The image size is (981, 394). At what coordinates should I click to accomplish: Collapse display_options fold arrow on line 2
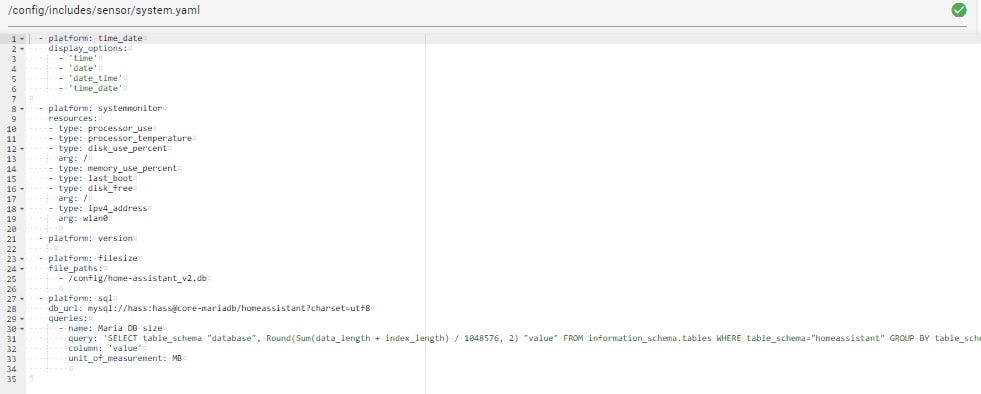[x=22, y=49]
